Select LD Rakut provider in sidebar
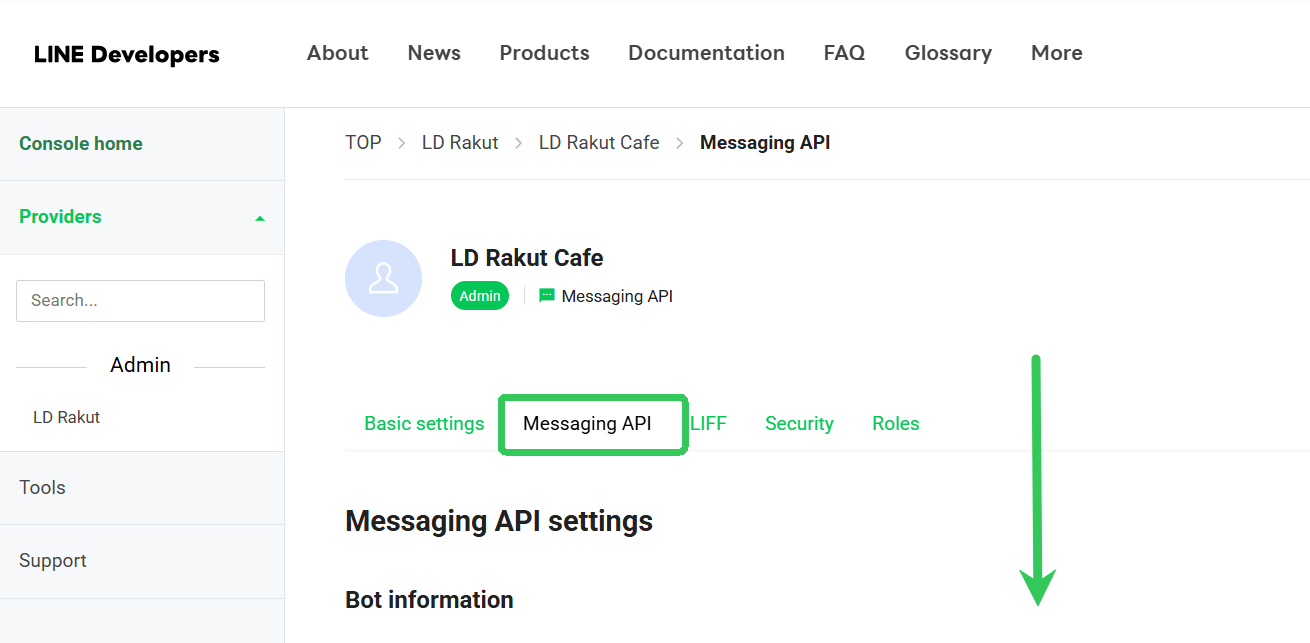The height and width of the screenshot is (643, 1310). point(66,417)
